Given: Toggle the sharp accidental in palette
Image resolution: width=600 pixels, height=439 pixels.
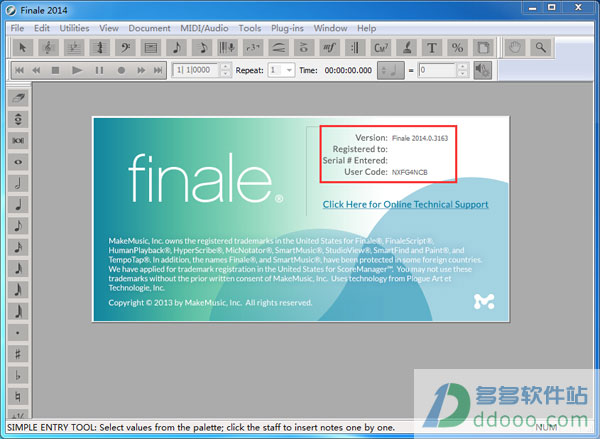Looking at the screenshot, I should [20, 354].
